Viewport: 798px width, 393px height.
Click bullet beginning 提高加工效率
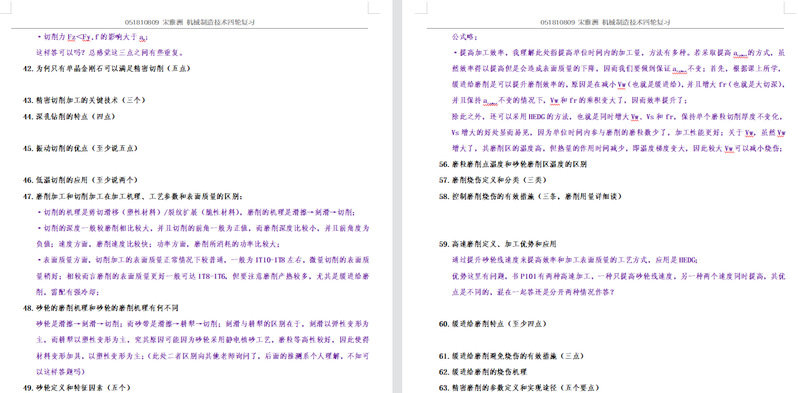(x=618, y=52)
